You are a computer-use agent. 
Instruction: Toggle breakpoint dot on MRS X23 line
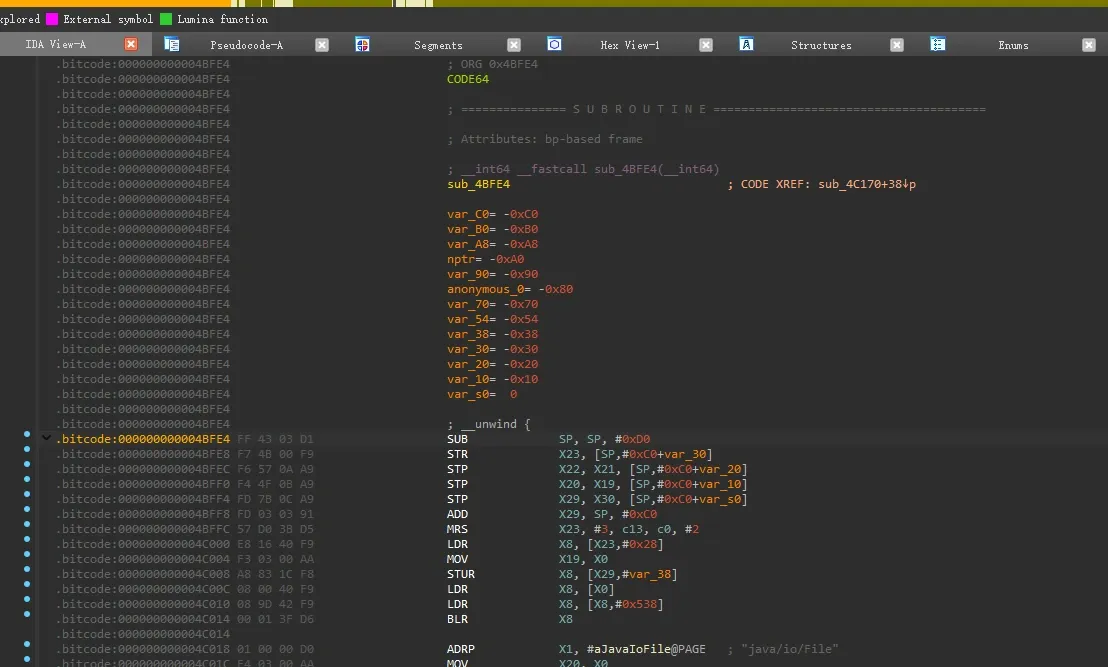click(x=27, y=524)
